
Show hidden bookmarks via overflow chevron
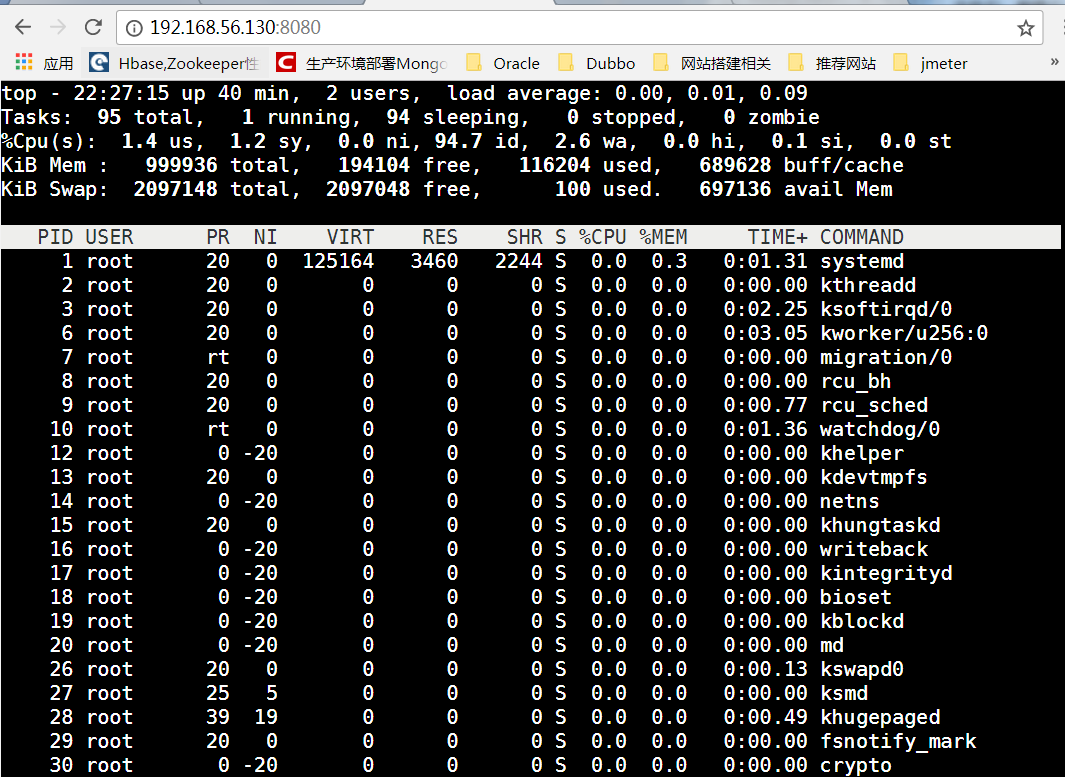(x=1054, y=62)
